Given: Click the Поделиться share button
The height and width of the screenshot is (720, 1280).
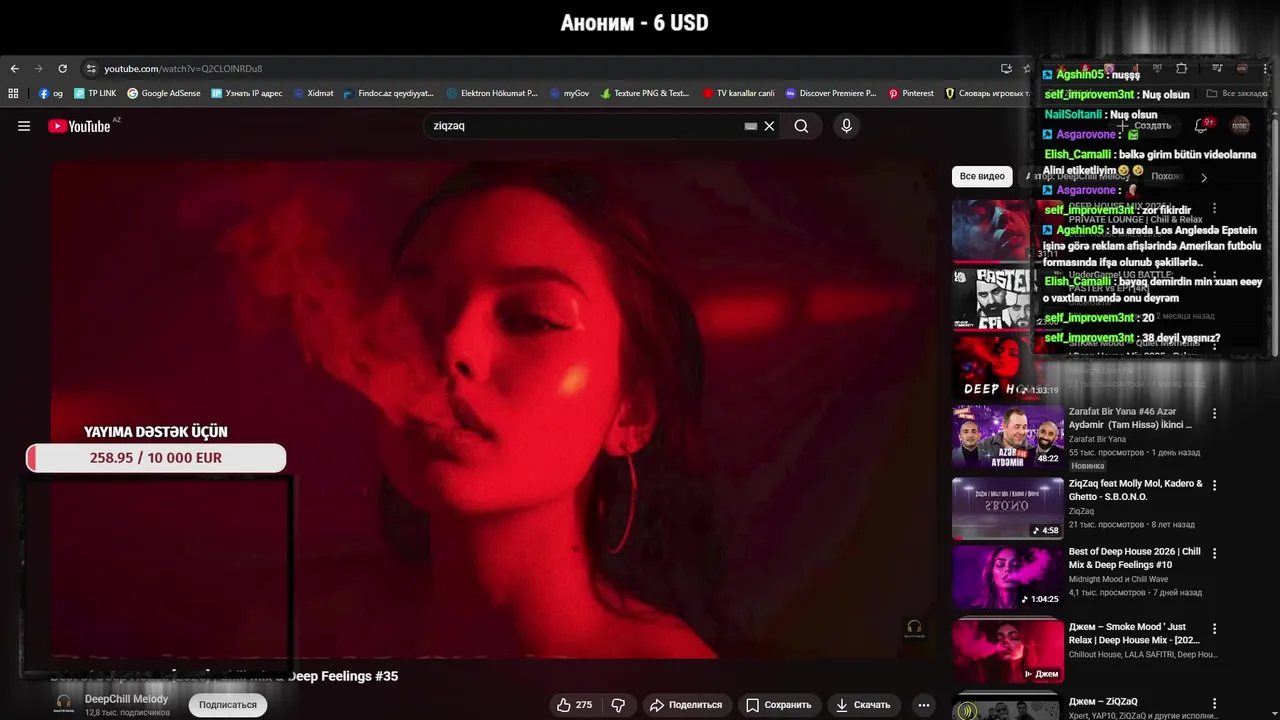Looking at the screenshot, I should coord(686,705).
